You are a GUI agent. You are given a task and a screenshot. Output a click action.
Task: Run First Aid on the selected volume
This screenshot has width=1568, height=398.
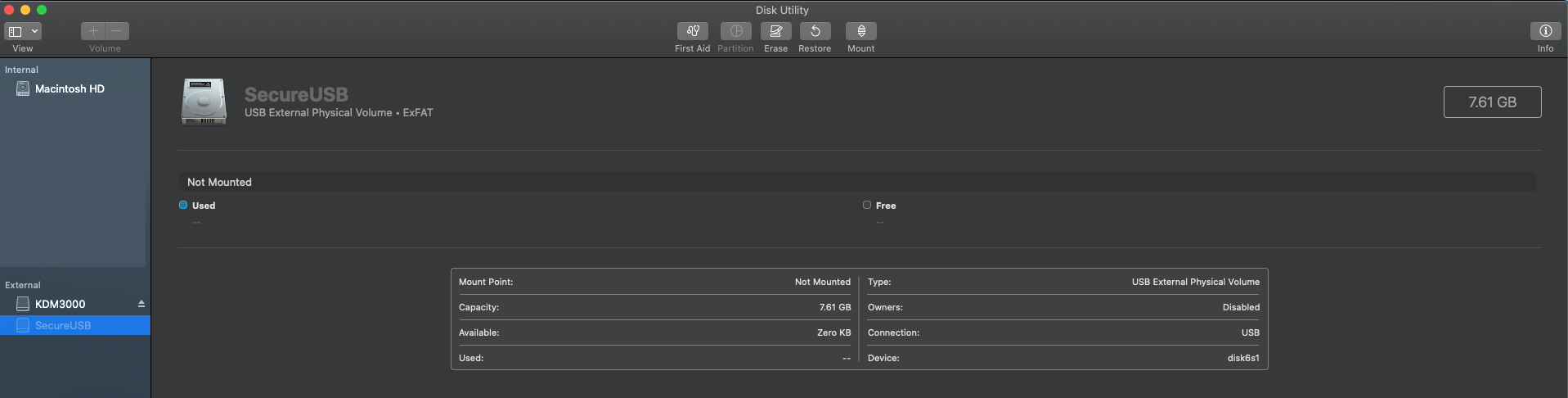(692, 31)
